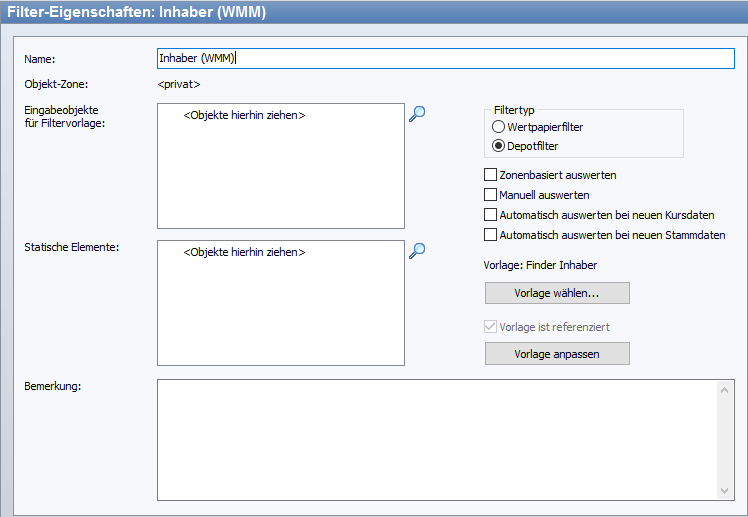Click the Eingabeobjekte für Filtervorlage drop area
This screenshot has width=748, height=517.
(x=281, y=166)
